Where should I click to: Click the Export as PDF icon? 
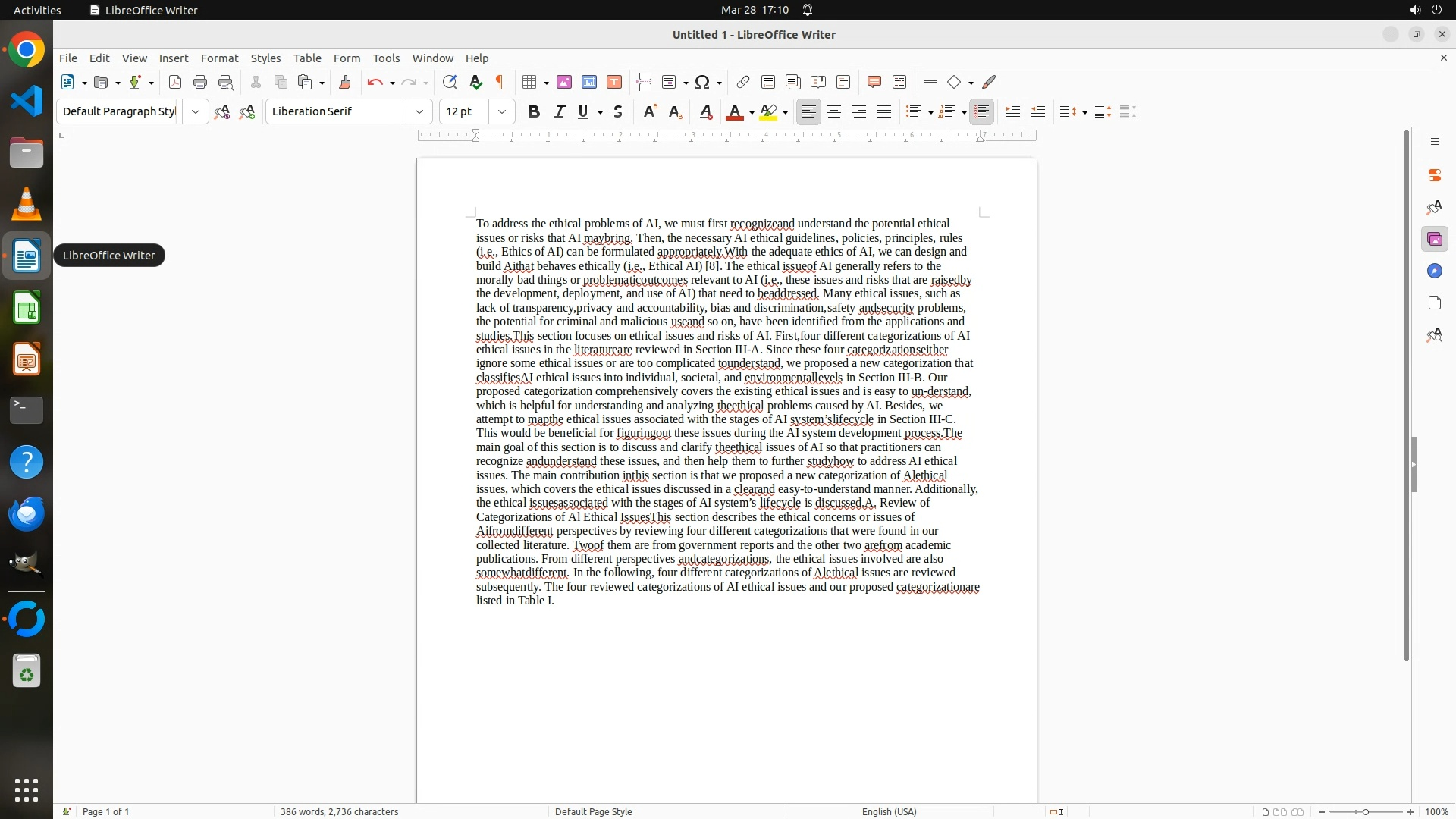tap(175, 82)
